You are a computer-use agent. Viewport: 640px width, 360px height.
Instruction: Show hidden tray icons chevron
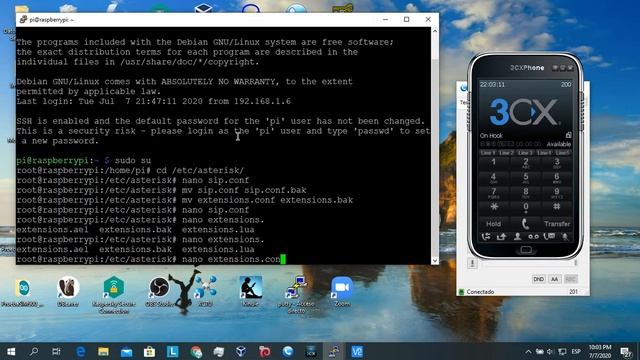[x=528, y=351]
